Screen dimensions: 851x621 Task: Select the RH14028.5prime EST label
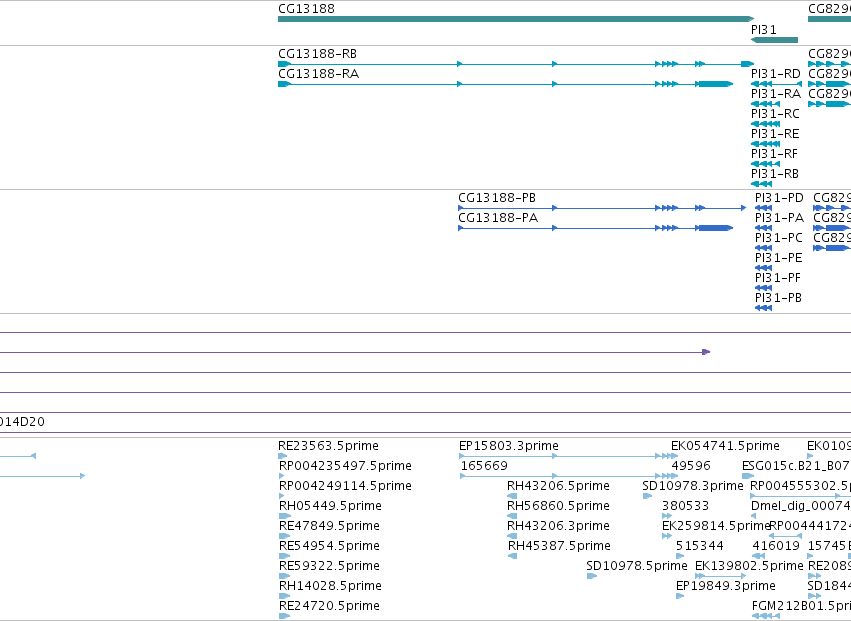(330, 586)
